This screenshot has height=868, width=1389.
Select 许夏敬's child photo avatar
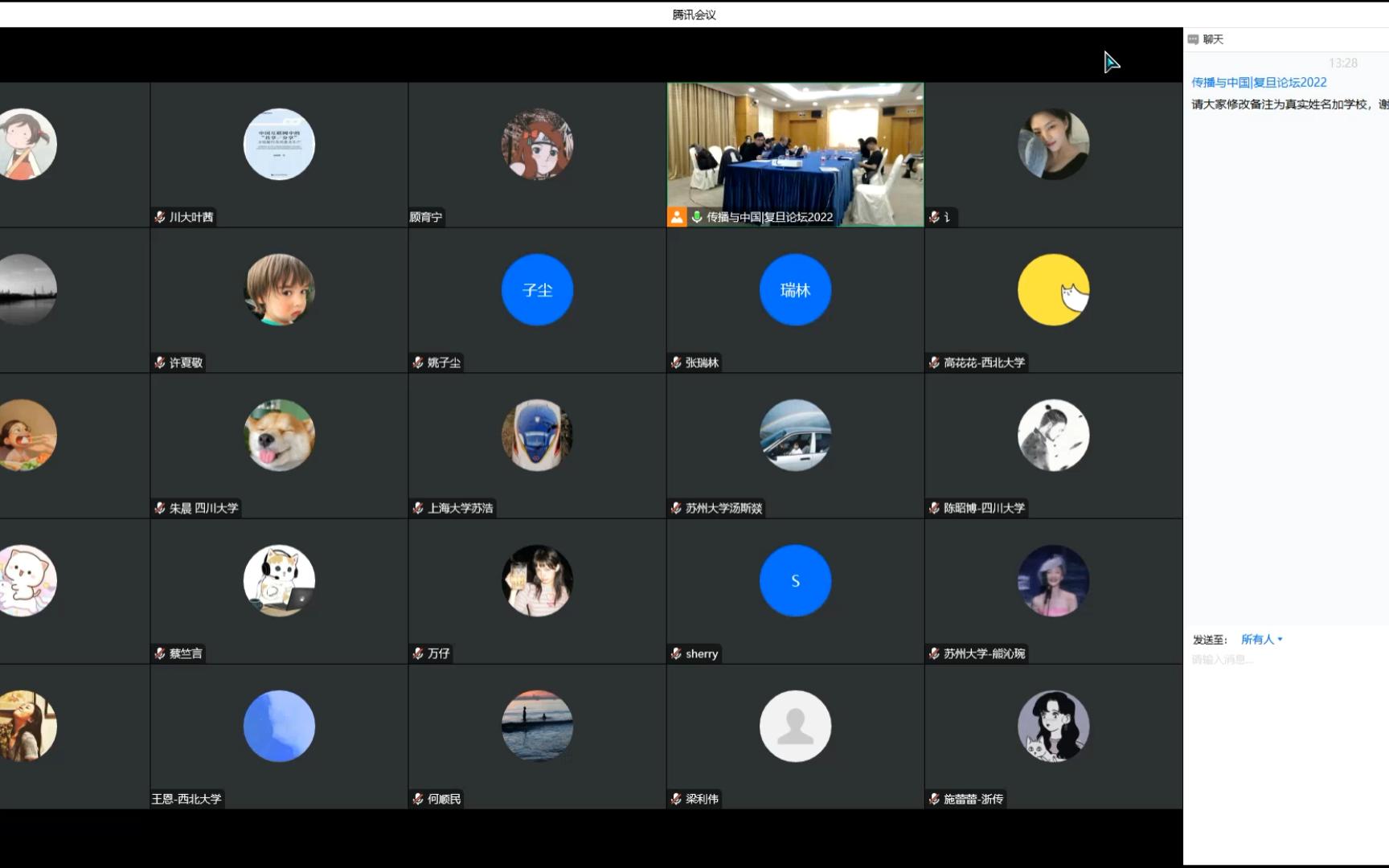(x=279, y=289)
